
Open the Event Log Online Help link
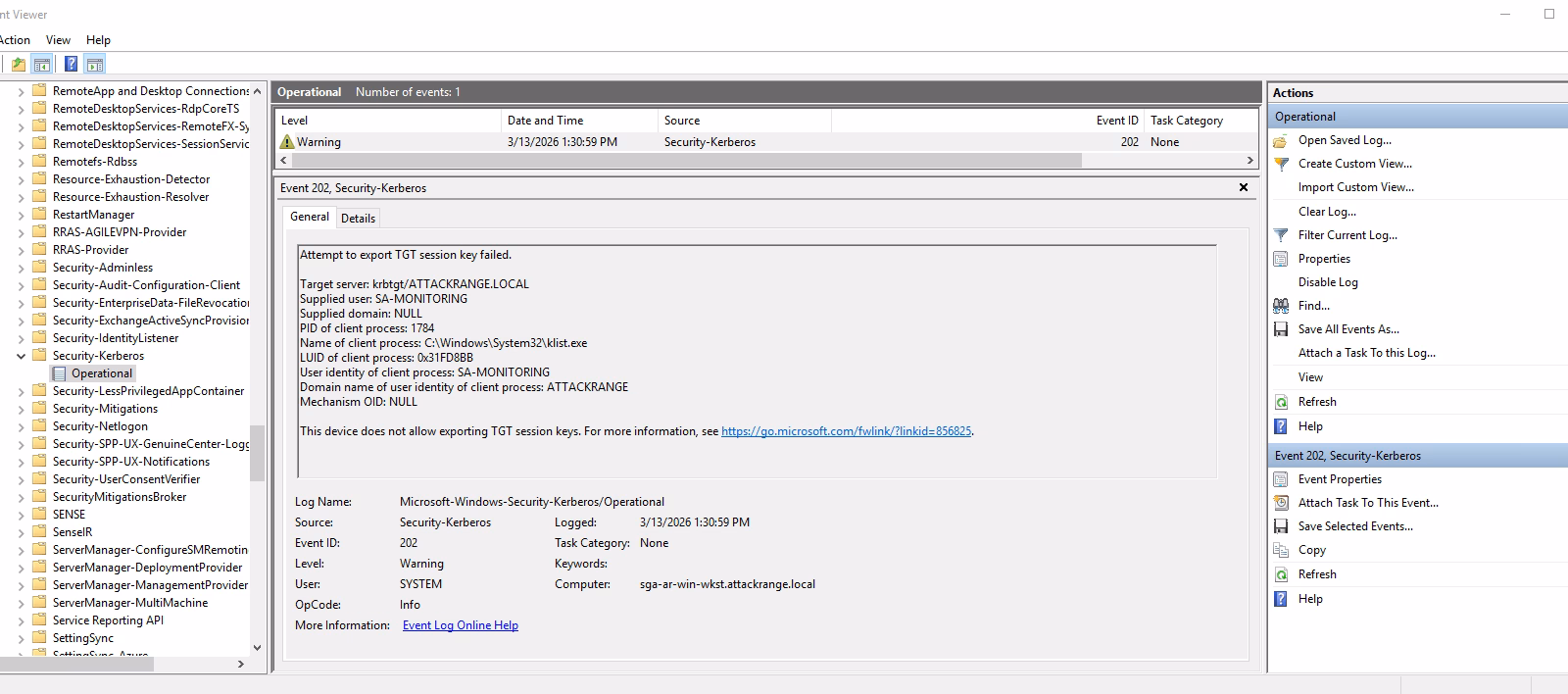461,625
